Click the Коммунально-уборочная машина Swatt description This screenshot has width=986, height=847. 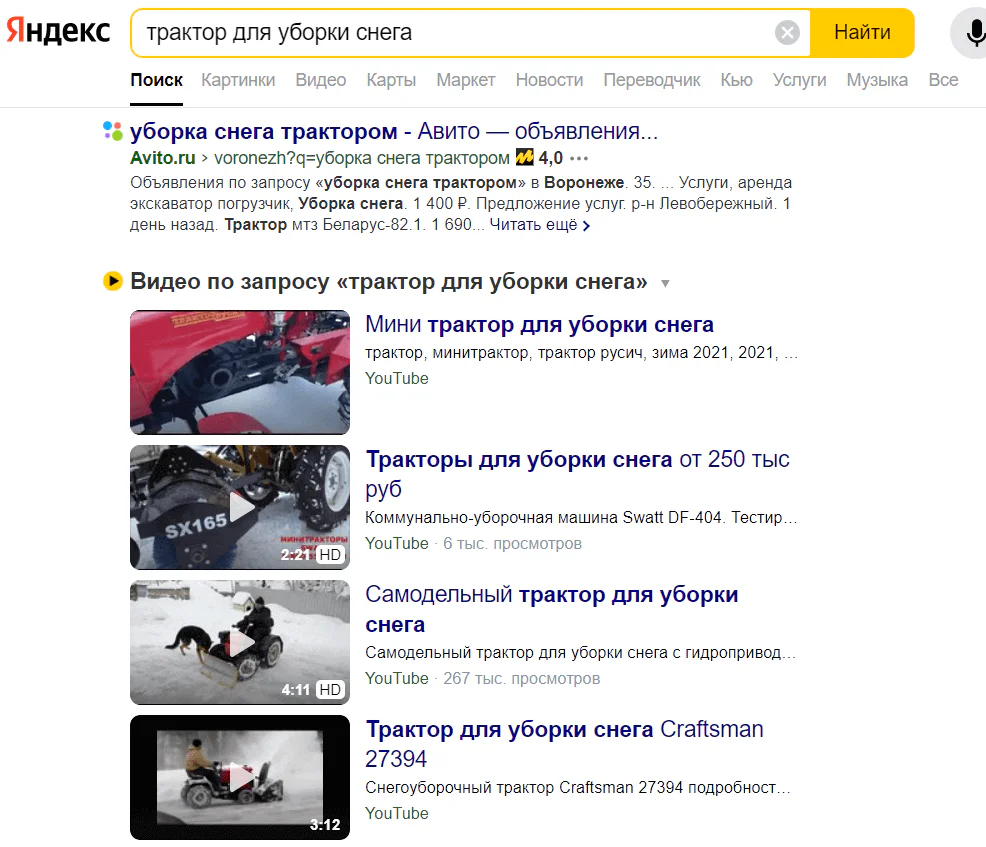coord(581,518)
